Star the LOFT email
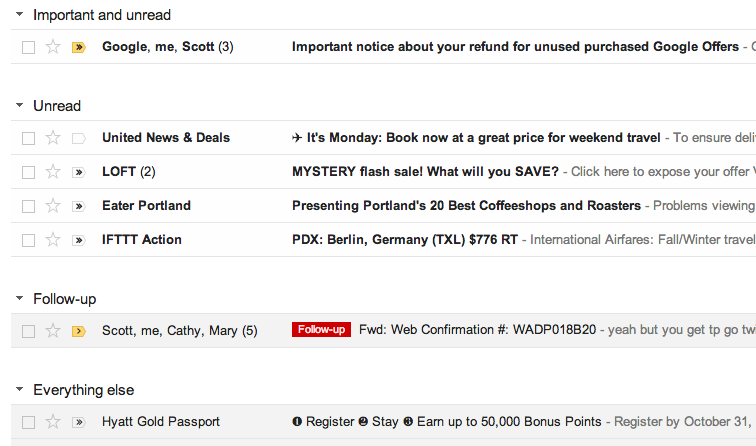 tap(53, 172)
